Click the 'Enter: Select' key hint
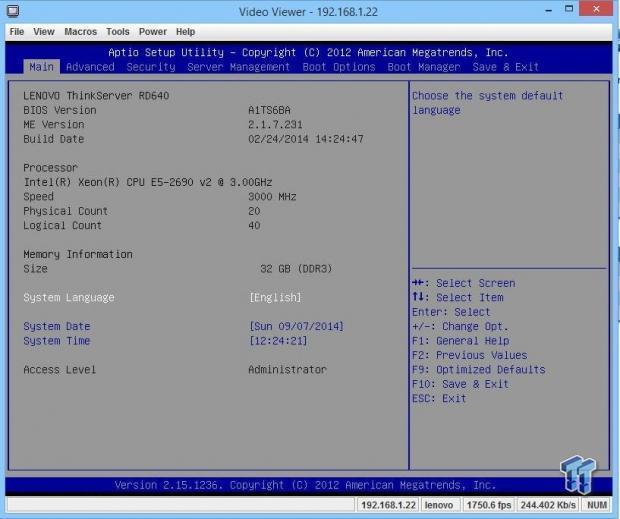Screen dimensions: 620x519 451,312
